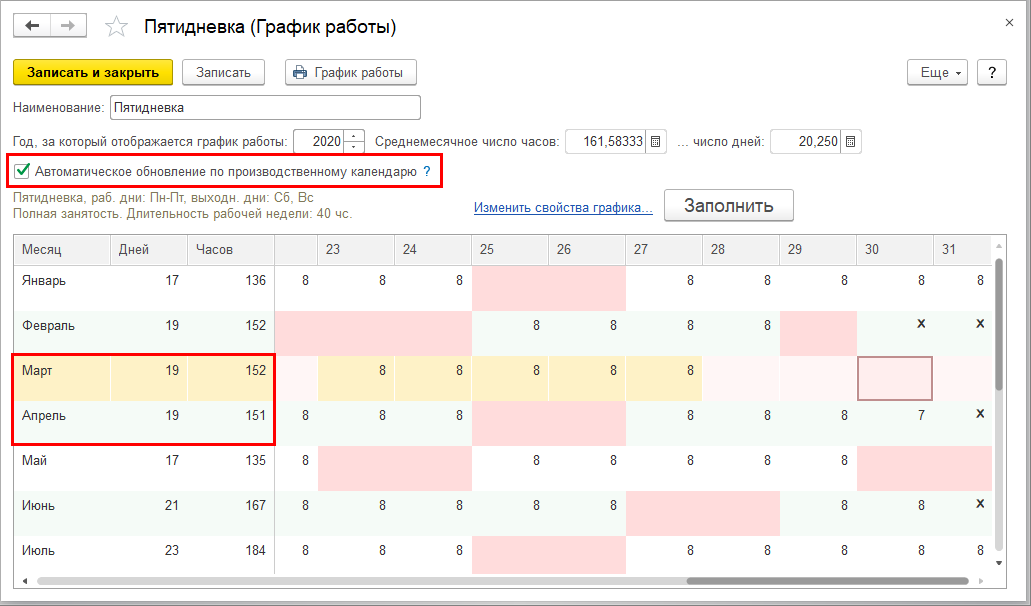Click the x cell for February 30
This screenshot has height=606, width=1031.
click(894, 333)
